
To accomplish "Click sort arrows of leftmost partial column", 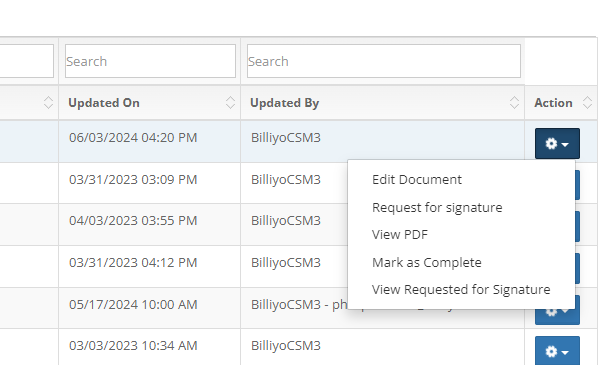I will 48,103.
